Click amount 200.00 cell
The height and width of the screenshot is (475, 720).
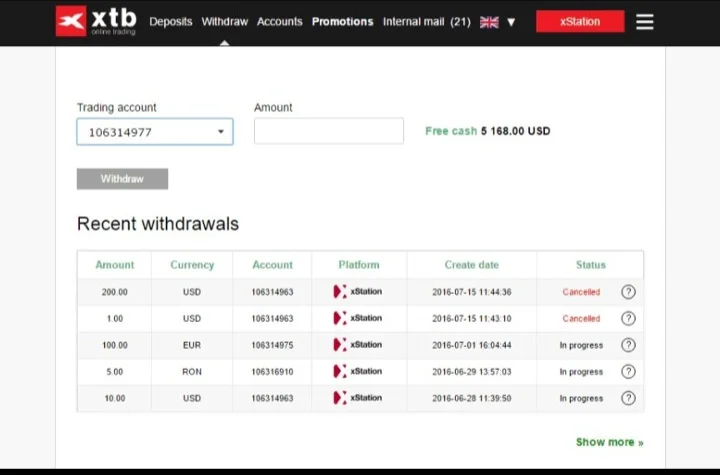115,292
